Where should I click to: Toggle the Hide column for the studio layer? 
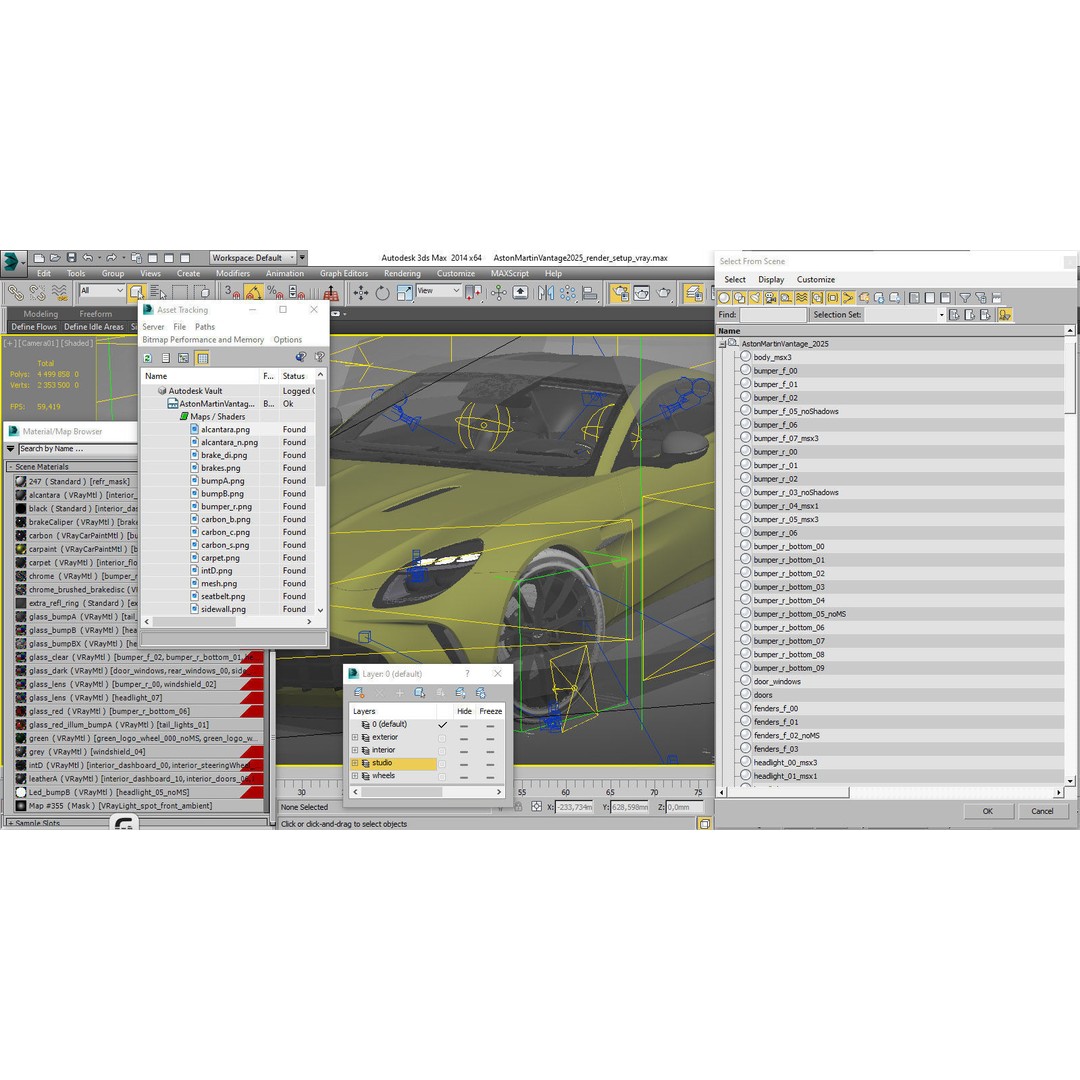tap(464, 763)
